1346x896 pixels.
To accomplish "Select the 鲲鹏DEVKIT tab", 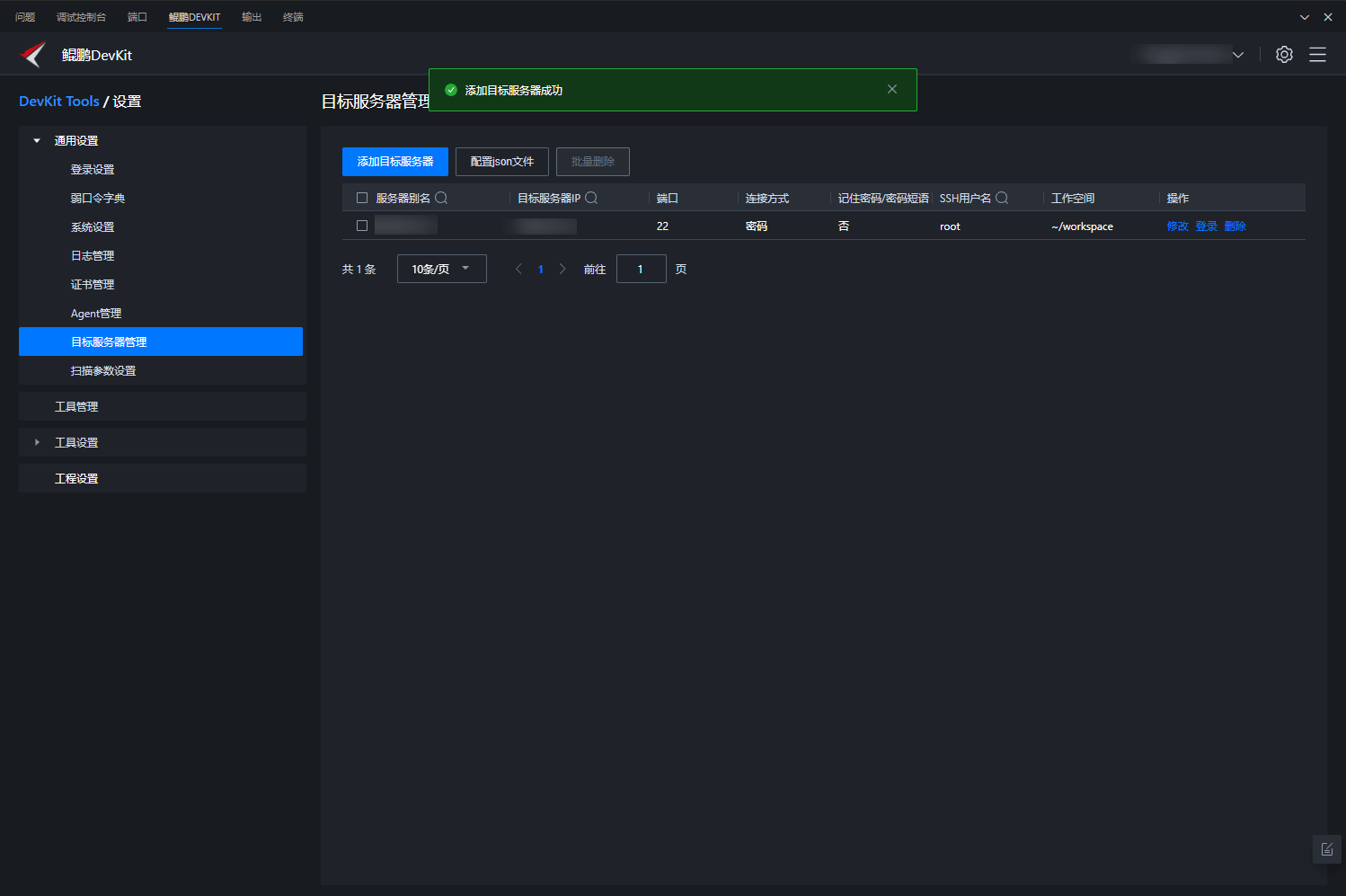I will pos(194,17).
